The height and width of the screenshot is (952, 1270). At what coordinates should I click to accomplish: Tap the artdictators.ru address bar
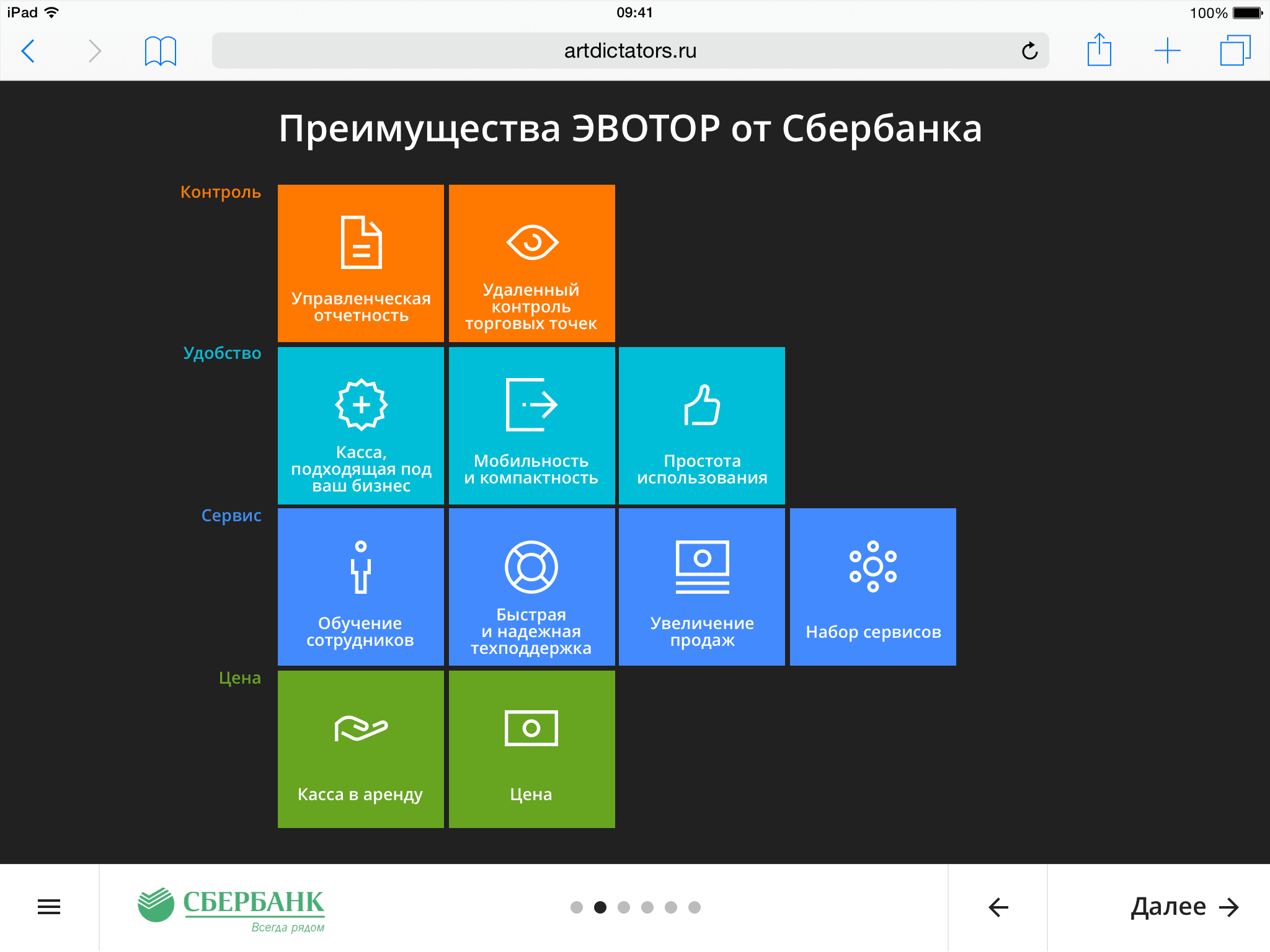[629, 51]
